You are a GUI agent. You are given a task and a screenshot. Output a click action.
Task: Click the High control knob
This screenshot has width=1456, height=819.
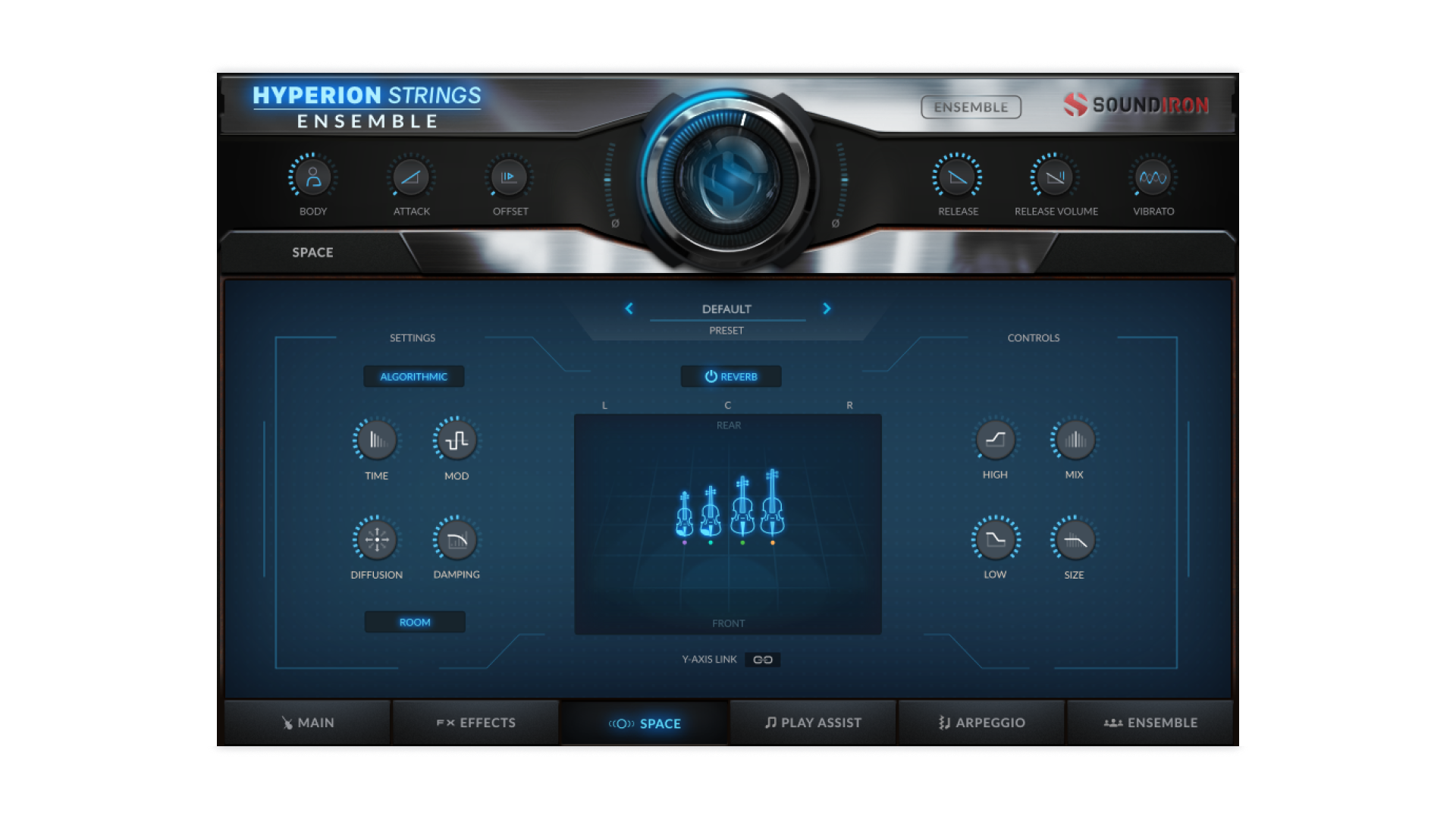coord(995,439)
